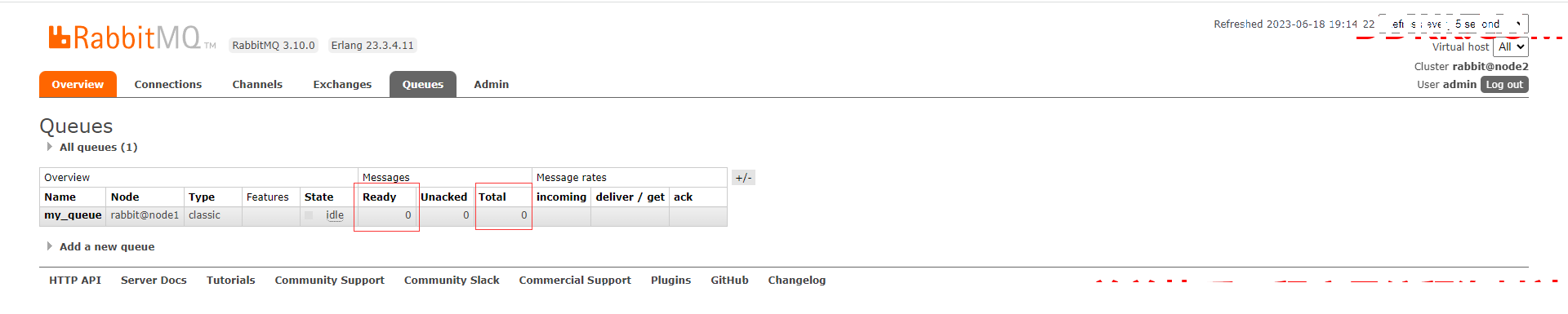Viewport: 1568px width, 314px height.
Task: Sort queues by Name column
Action: 60,197
